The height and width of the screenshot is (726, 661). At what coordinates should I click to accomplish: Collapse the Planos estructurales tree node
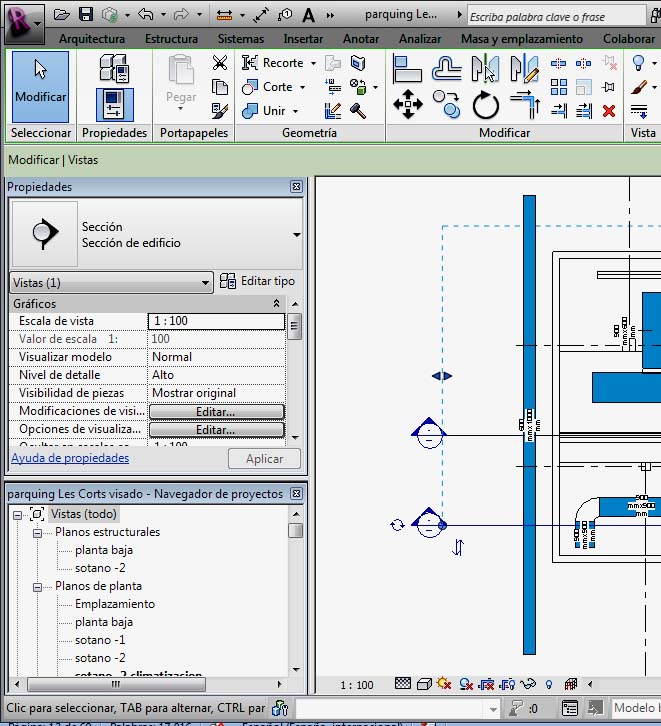pos(37,532)
